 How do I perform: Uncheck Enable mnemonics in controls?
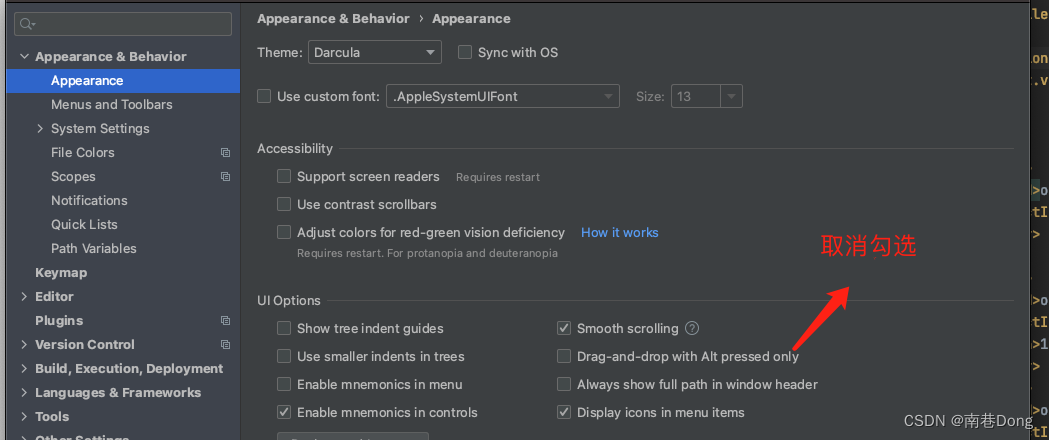click(x=284, y=412)
